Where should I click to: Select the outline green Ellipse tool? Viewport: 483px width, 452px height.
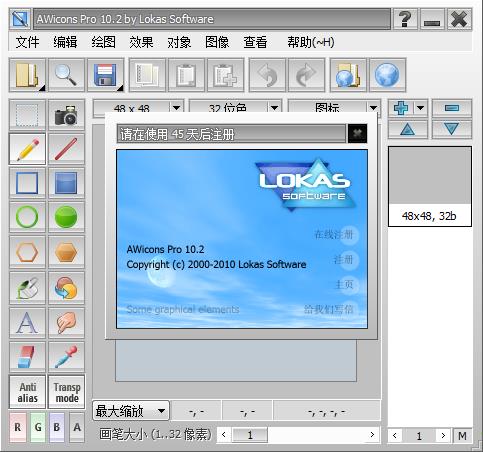(x=27, y=217)
